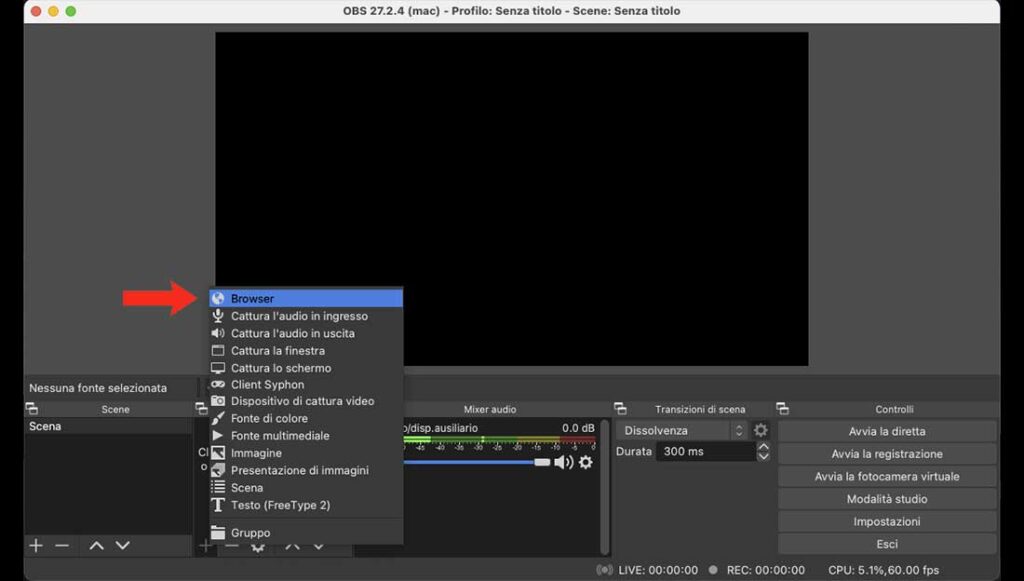The width and height of the screenshot is (1024, 581).
Task: Add a new scene with plus icon
Action: pyautogui.click(x=36, y=545)
